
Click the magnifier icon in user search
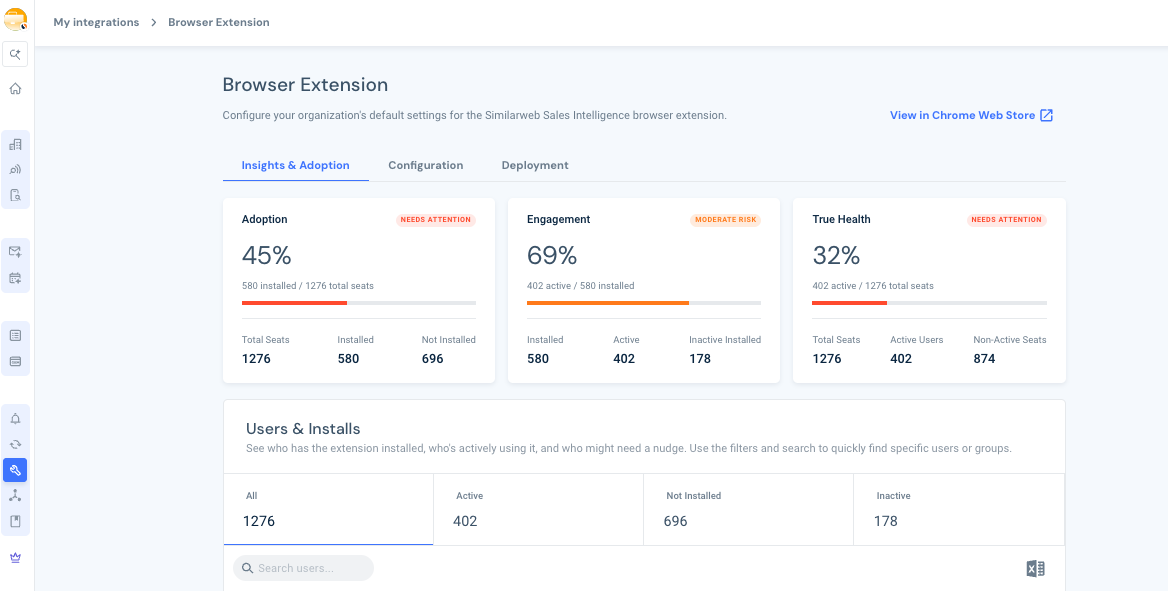[247, 568]
